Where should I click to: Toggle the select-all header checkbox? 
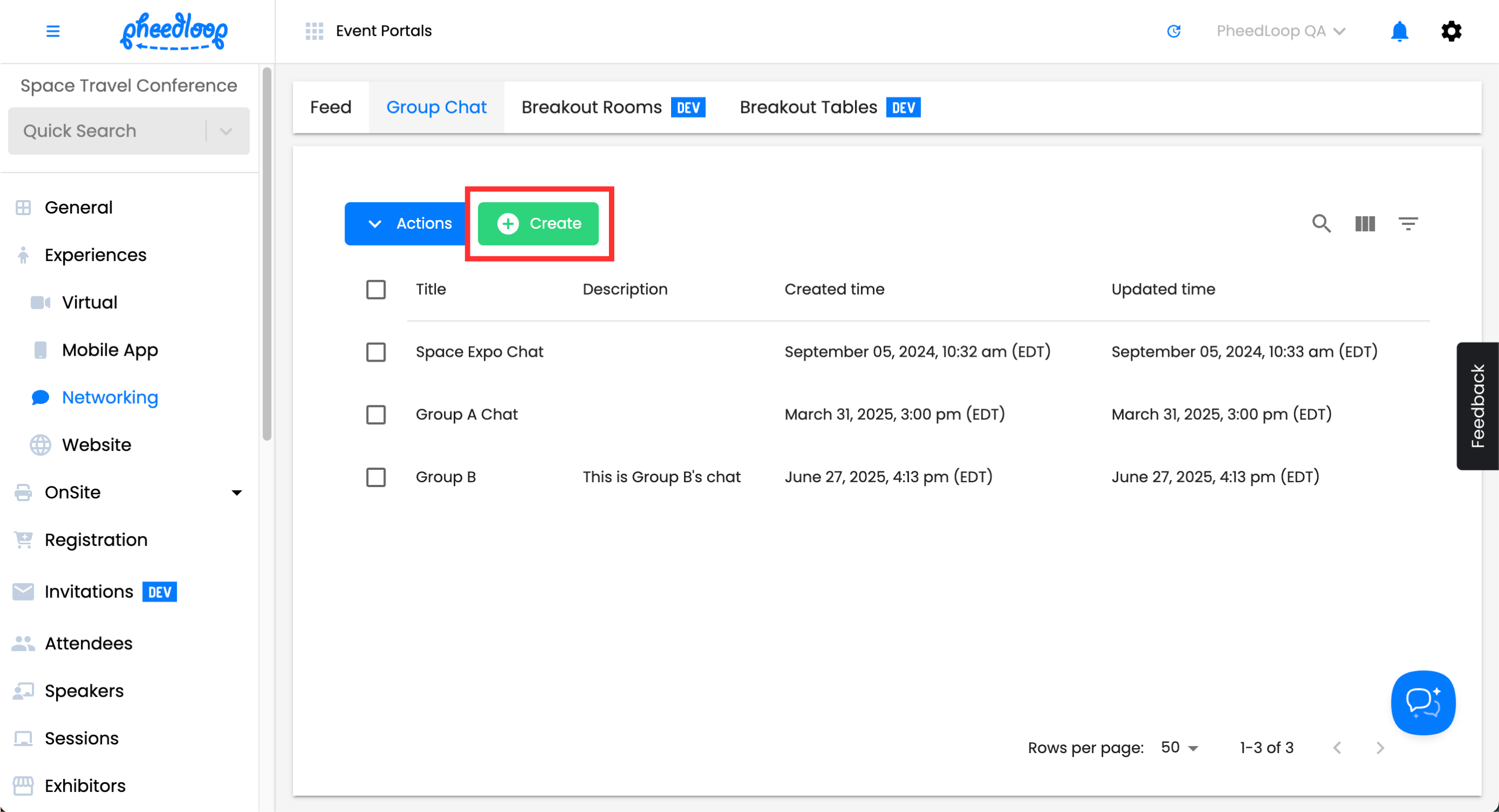[x=376, y=289]
